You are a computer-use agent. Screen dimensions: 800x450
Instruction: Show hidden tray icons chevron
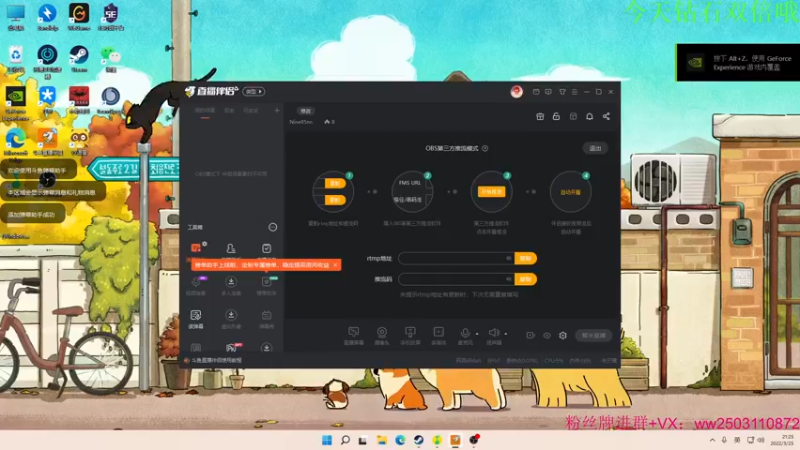tap(712, 440)
